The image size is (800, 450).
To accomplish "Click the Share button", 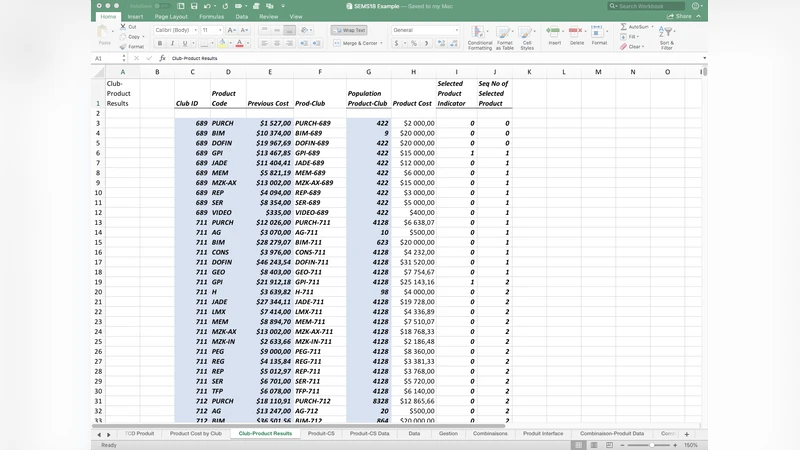I will click(681, 17).
